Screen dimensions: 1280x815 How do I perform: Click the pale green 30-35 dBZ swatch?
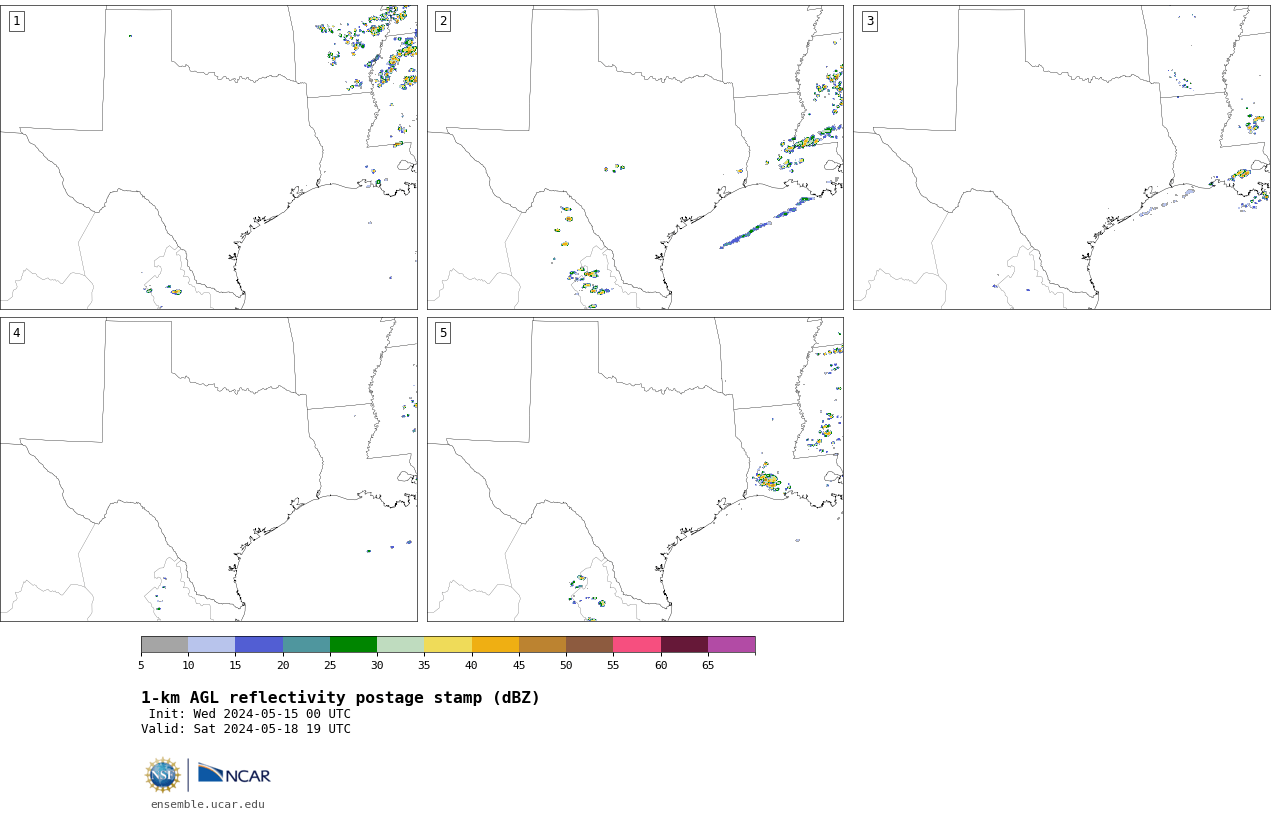click(x=400, y=644)
